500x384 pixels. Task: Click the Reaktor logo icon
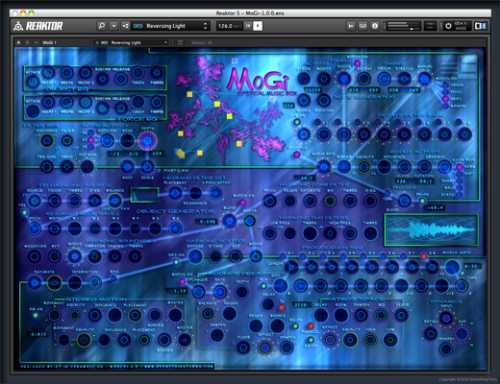18,26
